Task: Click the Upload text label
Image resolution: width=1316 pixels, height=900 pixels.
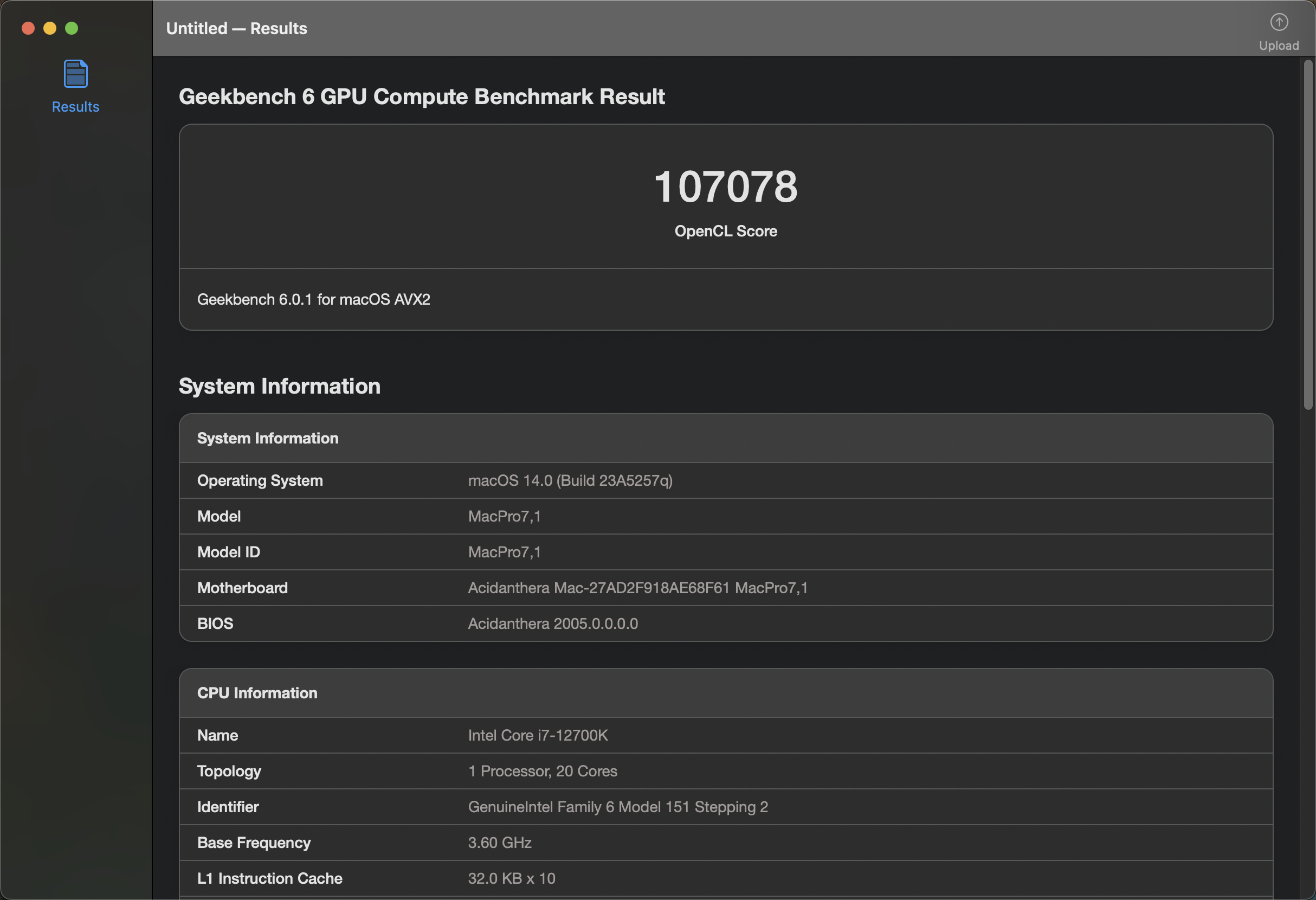Action: tap(1279, 46)
